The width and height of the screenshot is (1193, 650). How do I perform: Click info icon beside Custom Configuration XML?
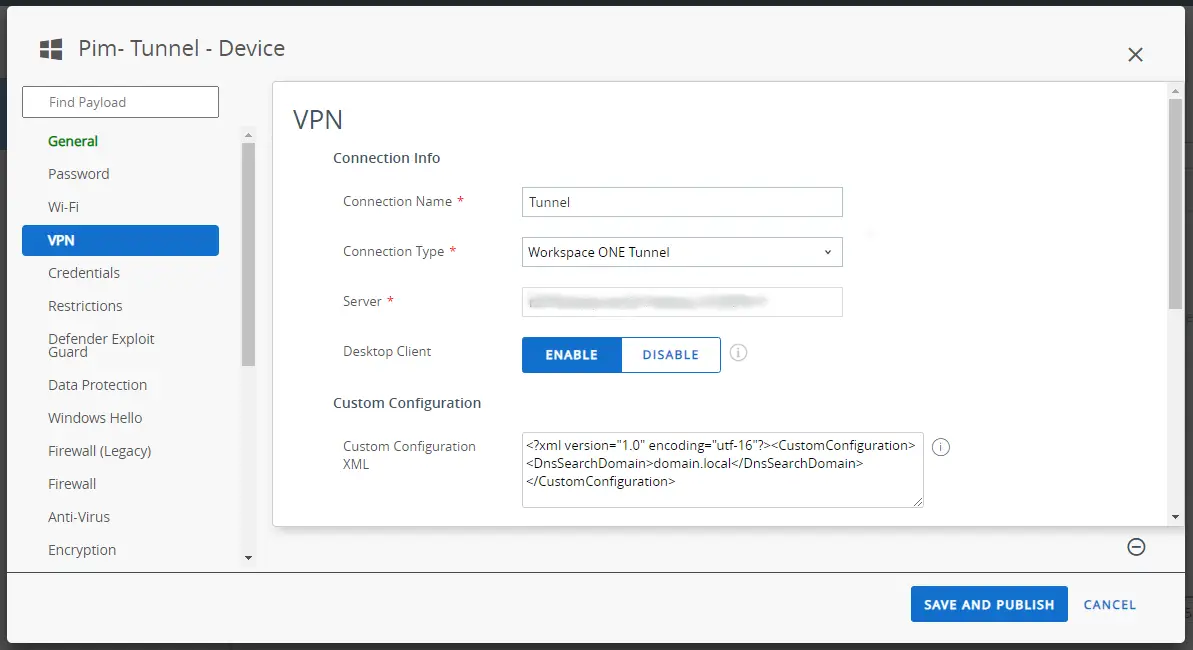tap(941, 447)
